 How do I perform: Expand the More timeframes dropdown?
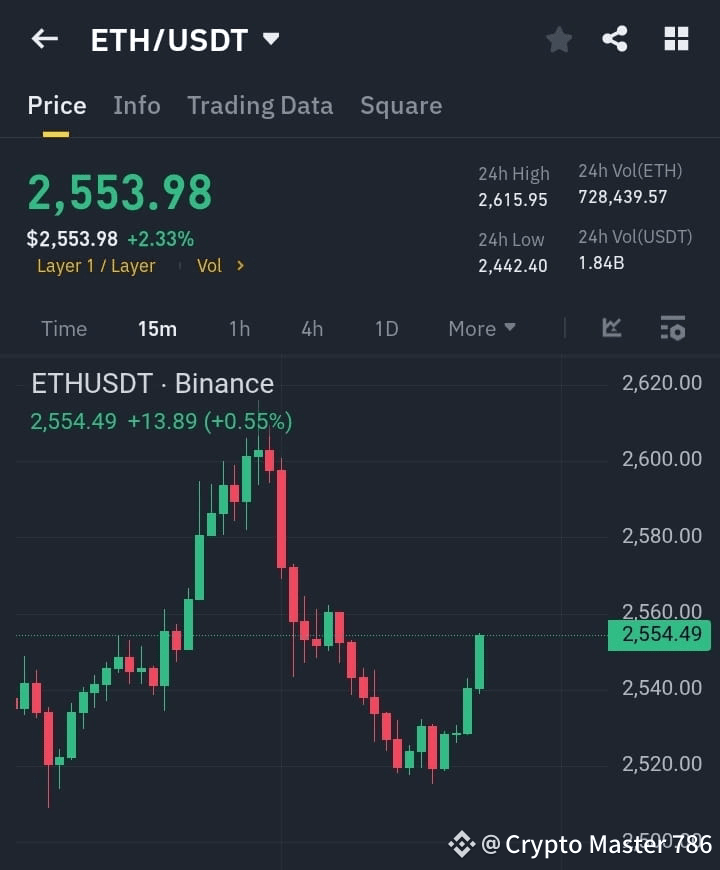click(481, 328)
